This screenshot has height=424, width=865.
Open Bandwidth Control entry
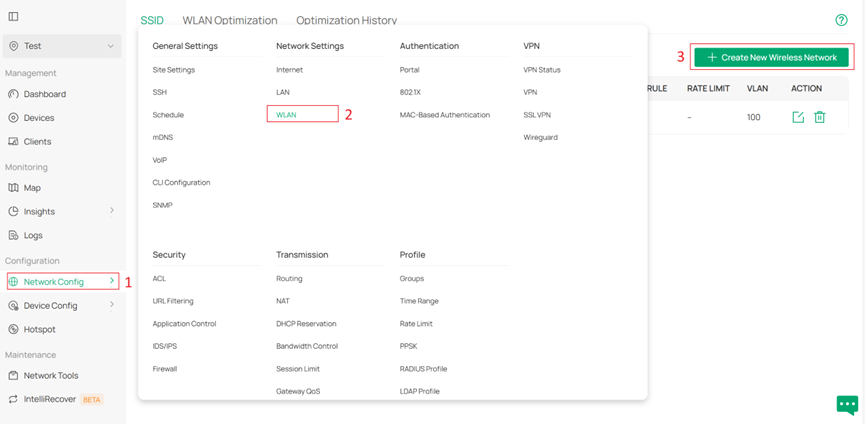307,346
